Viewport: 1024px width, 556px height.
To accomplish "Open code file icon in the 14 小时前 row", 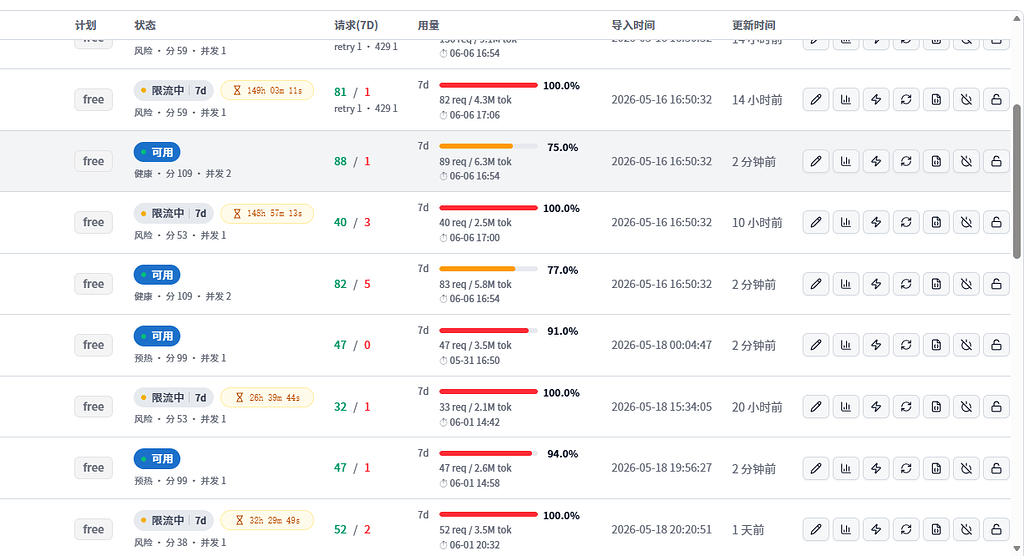I will [x=936, y=99].
